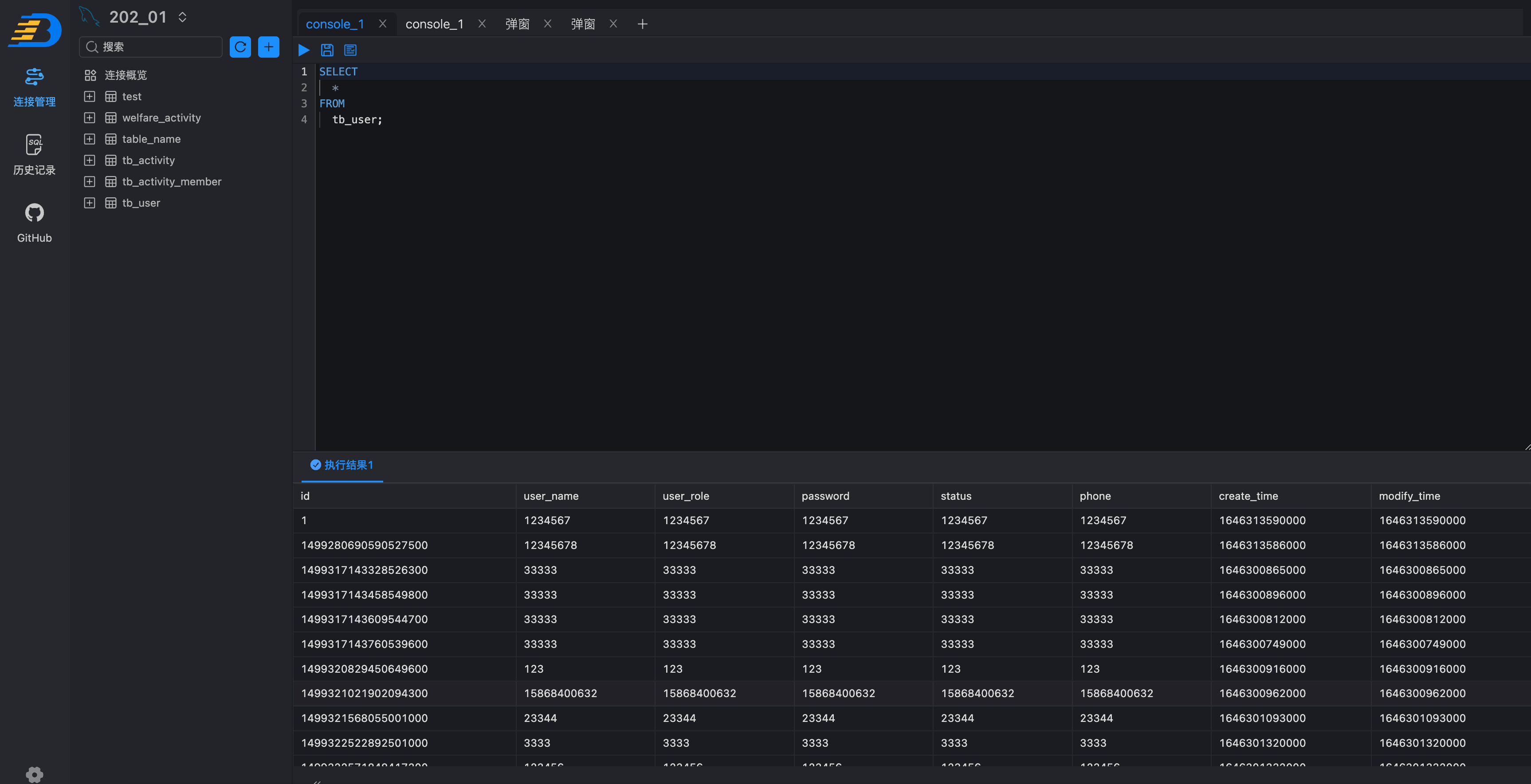Select the 执行结果1 result tab
This screenshot has width=1531, height=784.
click(x=342, y=465)
